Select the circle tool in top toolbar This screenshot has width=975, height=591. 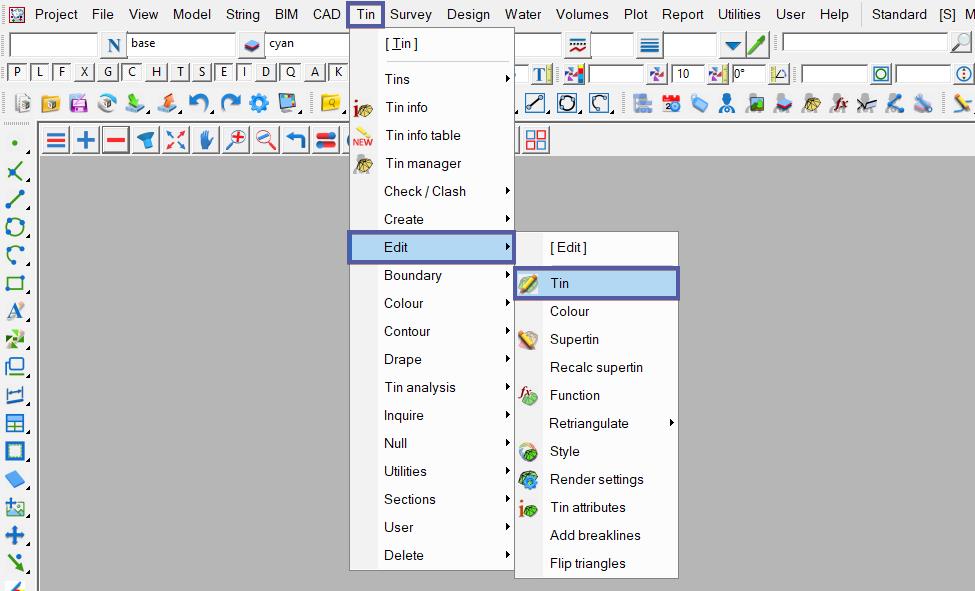566,103
